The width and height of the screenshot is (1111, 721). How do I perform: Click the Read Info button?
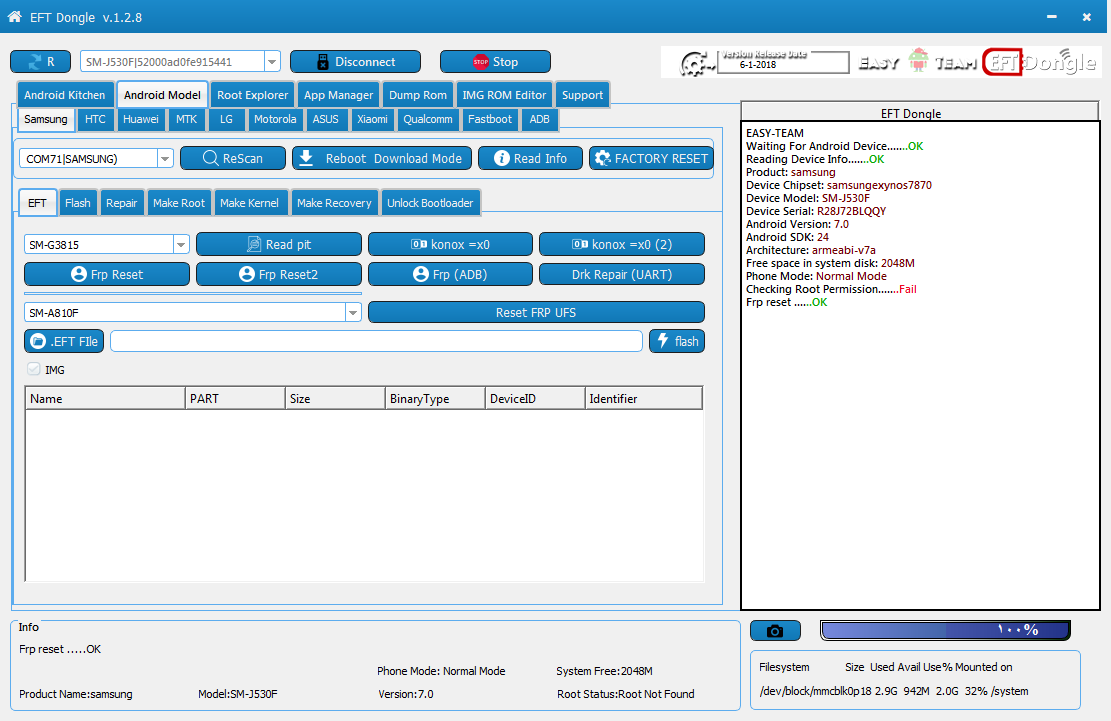tap(530, 158)
